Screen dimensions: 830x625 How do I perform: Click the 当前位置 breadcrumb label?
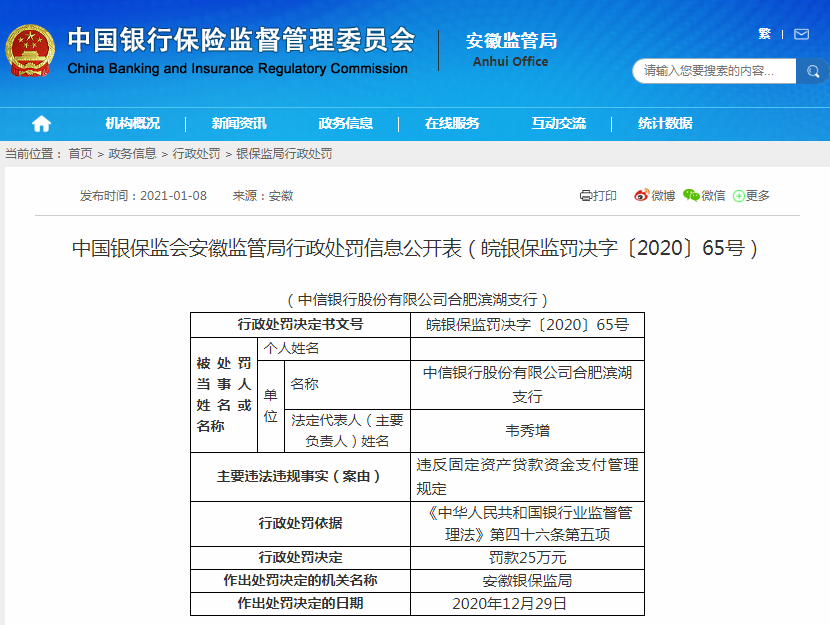34,153
